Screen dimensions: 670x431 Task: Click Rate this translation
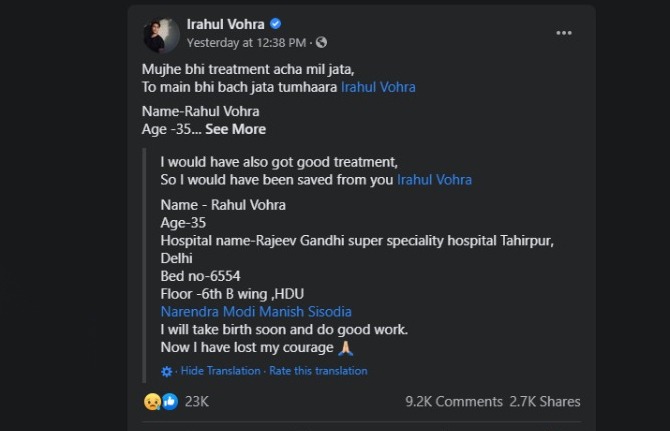click(x=318, y=371)
